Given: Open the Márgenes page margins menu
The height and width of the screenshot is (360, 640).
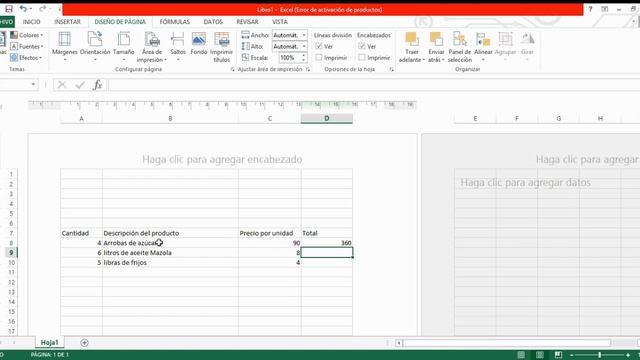Looking at the screenshot, I should 64,47.
